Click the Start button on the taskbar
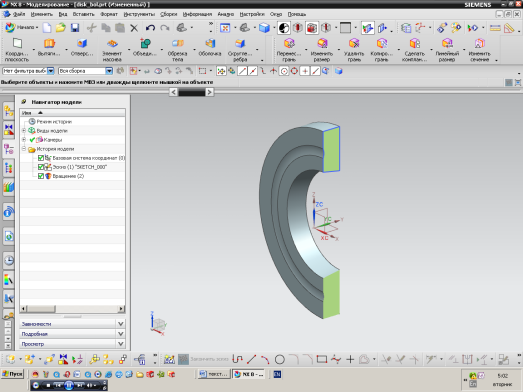This screenshot has height=392, width=523. (12, 374)
